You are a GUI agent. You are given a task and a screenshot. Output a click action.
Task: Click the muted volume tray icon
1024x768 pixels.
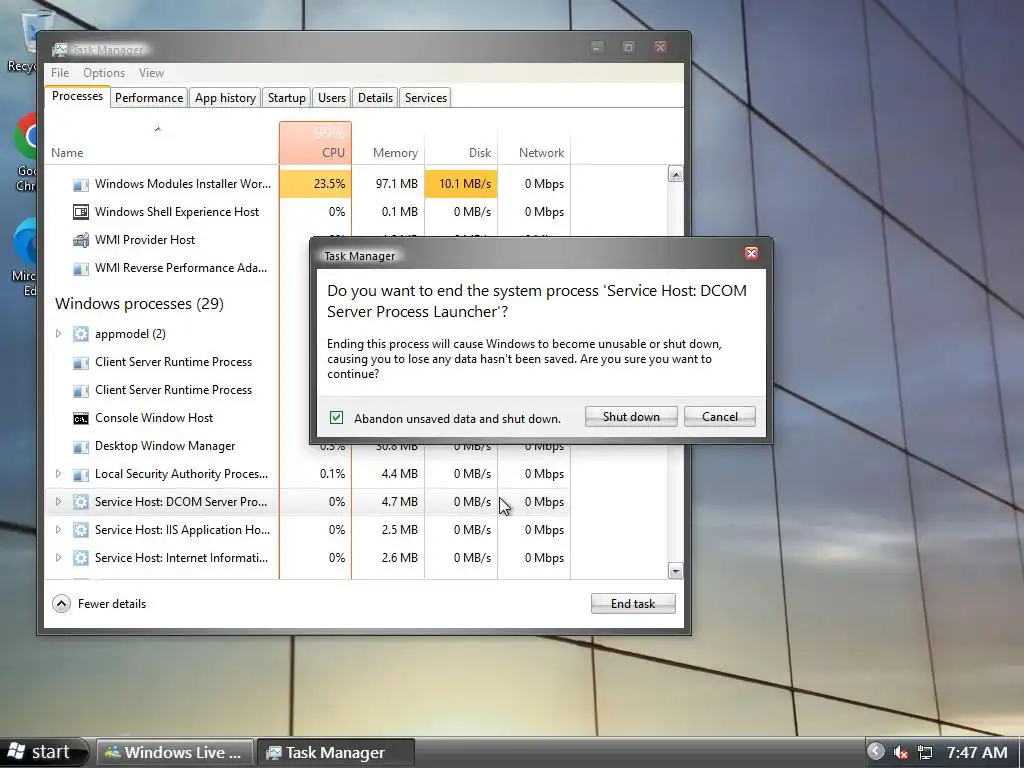(x=901, y=753)
